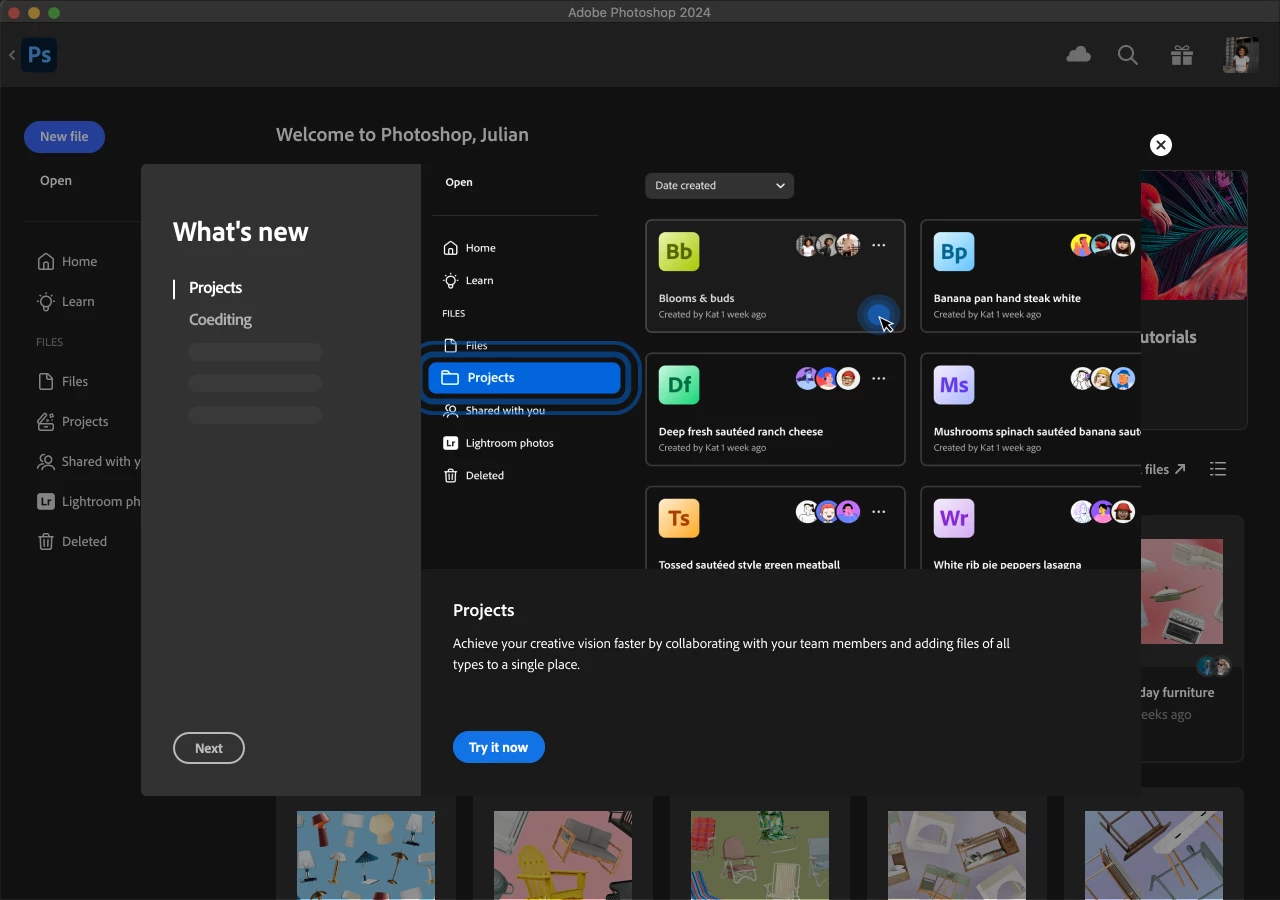Open the green lawn chairs file thumbnail

click(x=760, y=855)
